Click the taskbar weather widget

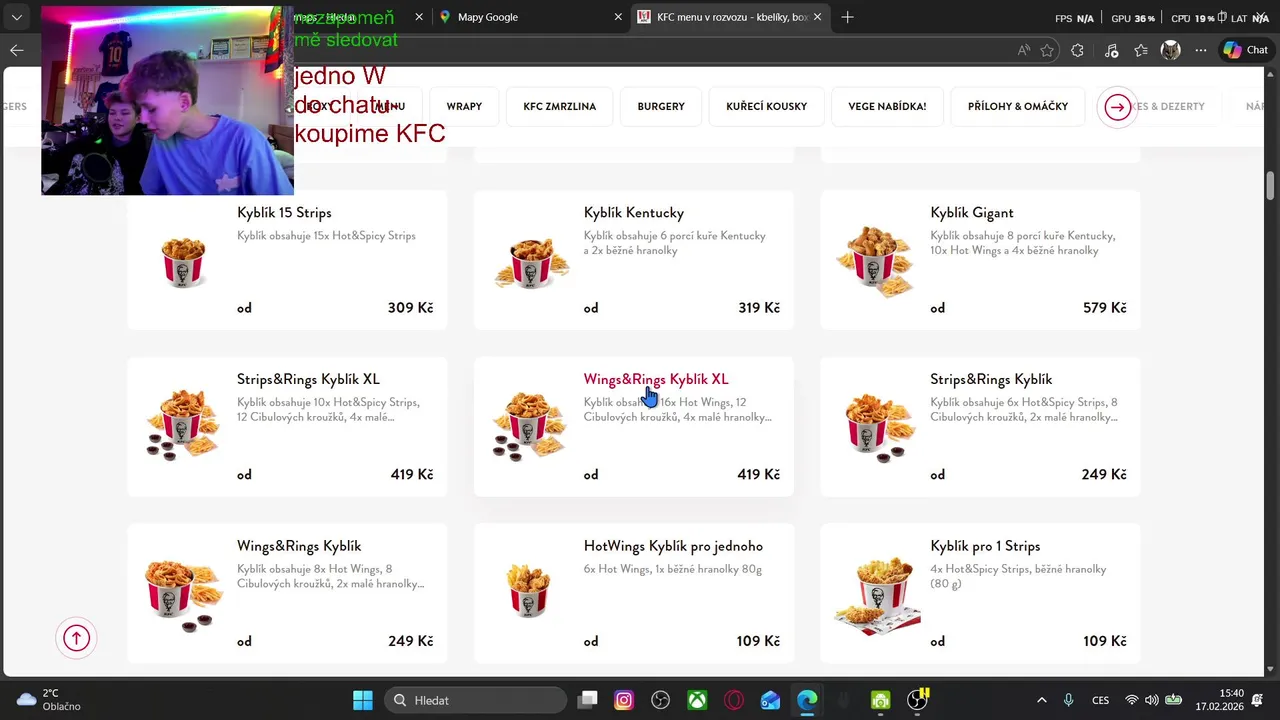coord(50,700)
